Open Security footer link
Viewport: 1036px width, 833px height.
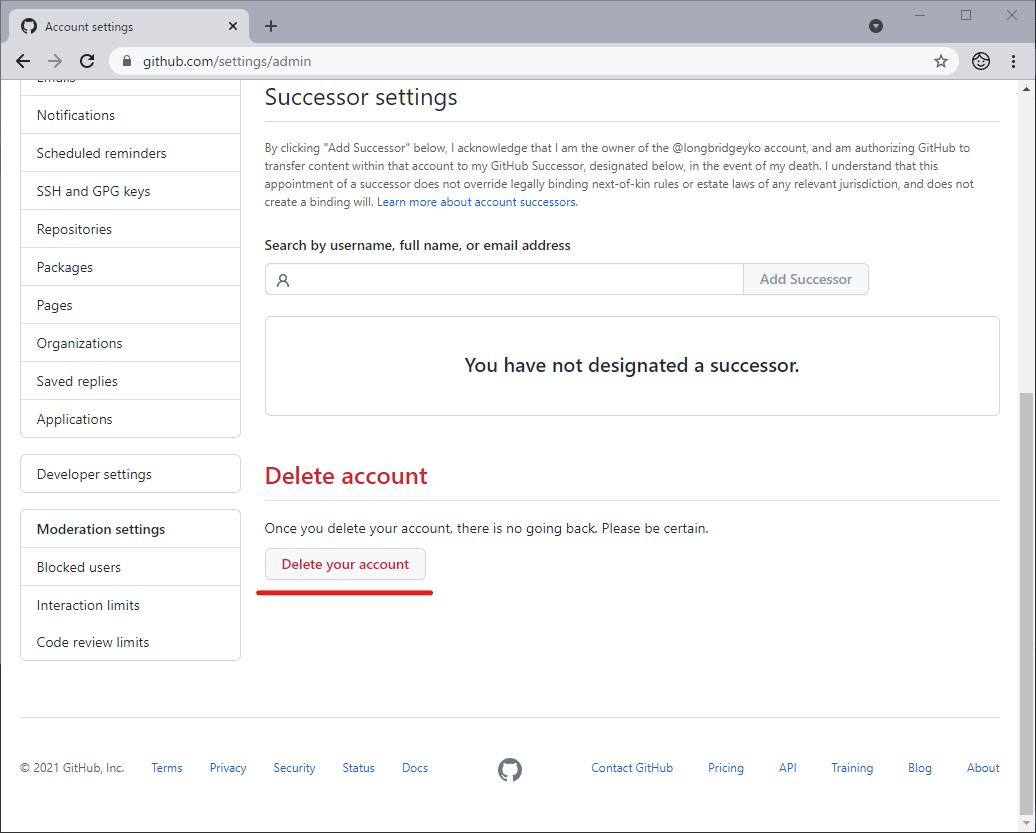pos(294,768)
